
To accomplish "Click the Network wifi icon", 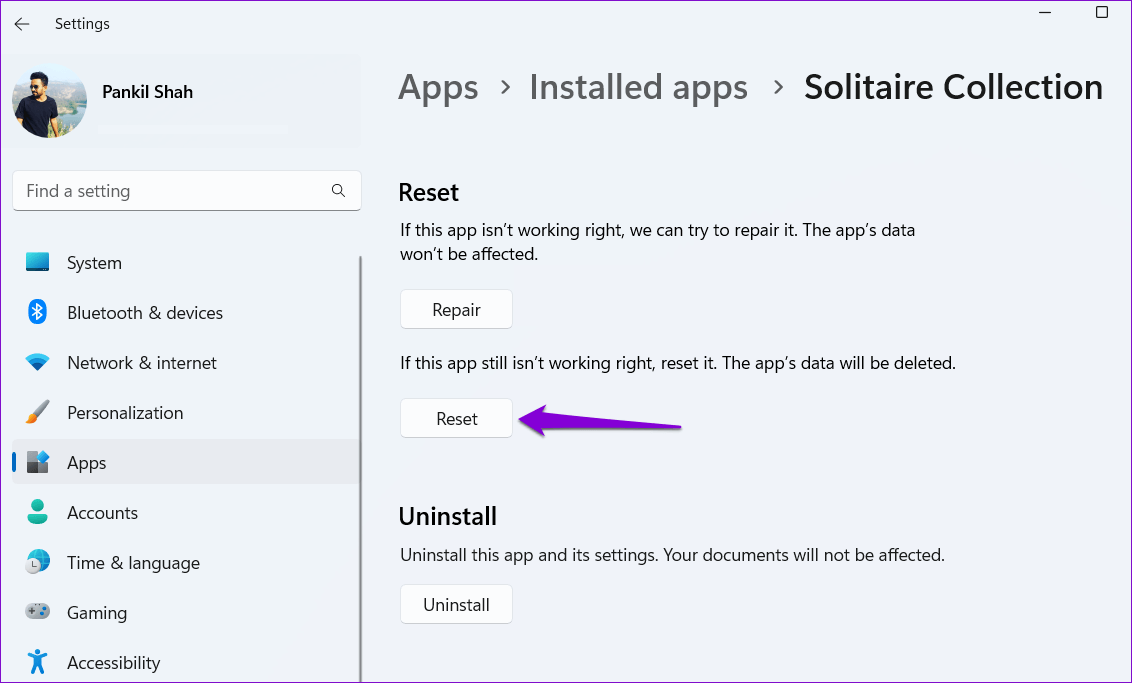I will (x=38, y=362).
